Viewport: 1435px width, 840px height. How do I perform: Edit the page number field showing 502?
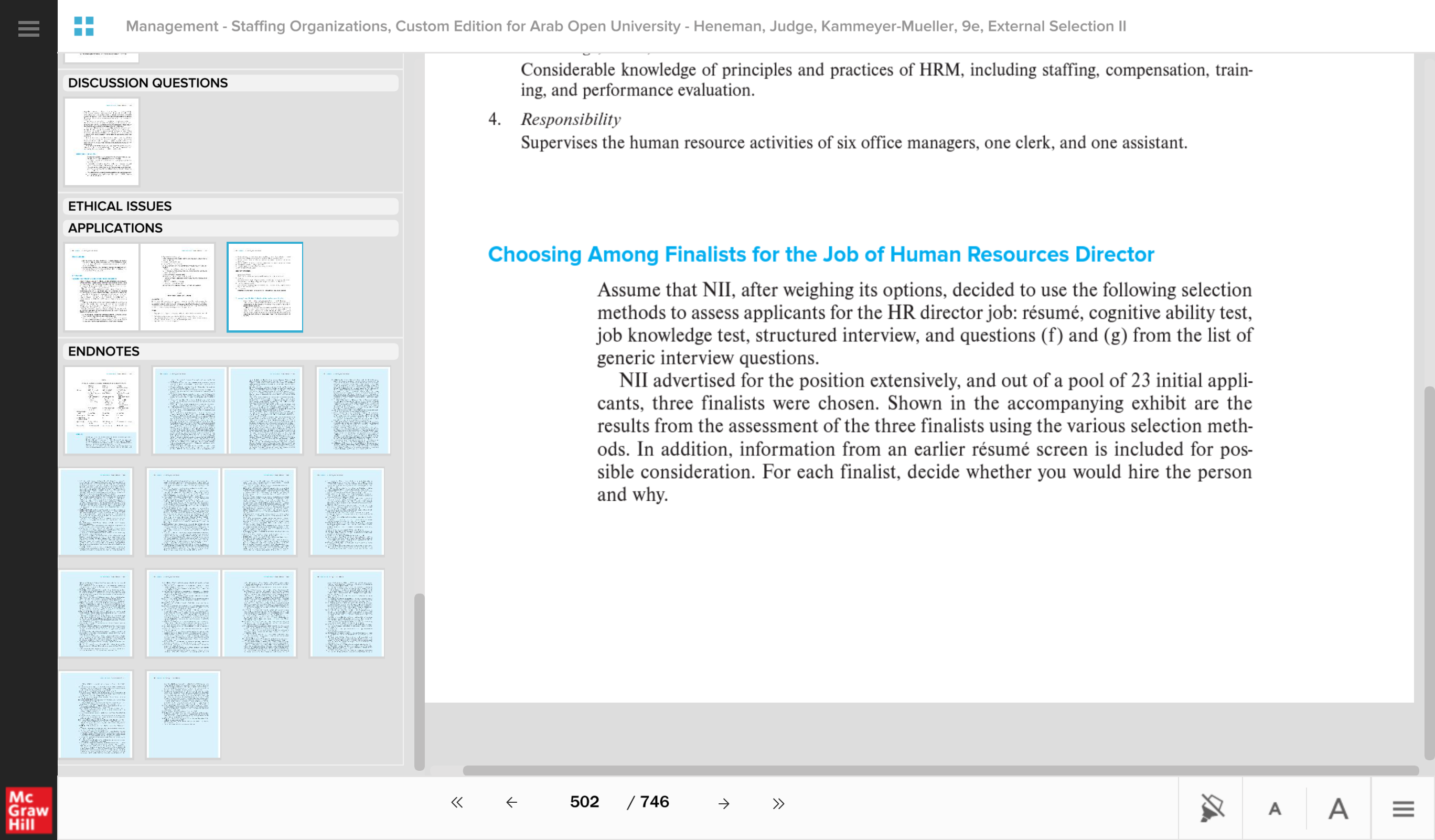pyautogui.click(x=584, y=802)
